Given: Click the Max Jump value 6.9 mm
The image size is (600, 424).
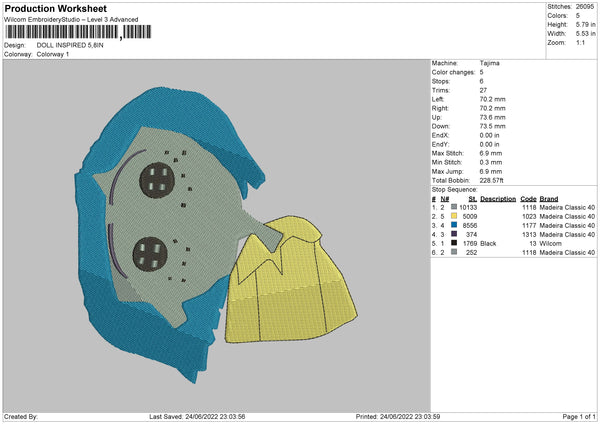Looking at the screenshot, I should (x=491, y=171).
